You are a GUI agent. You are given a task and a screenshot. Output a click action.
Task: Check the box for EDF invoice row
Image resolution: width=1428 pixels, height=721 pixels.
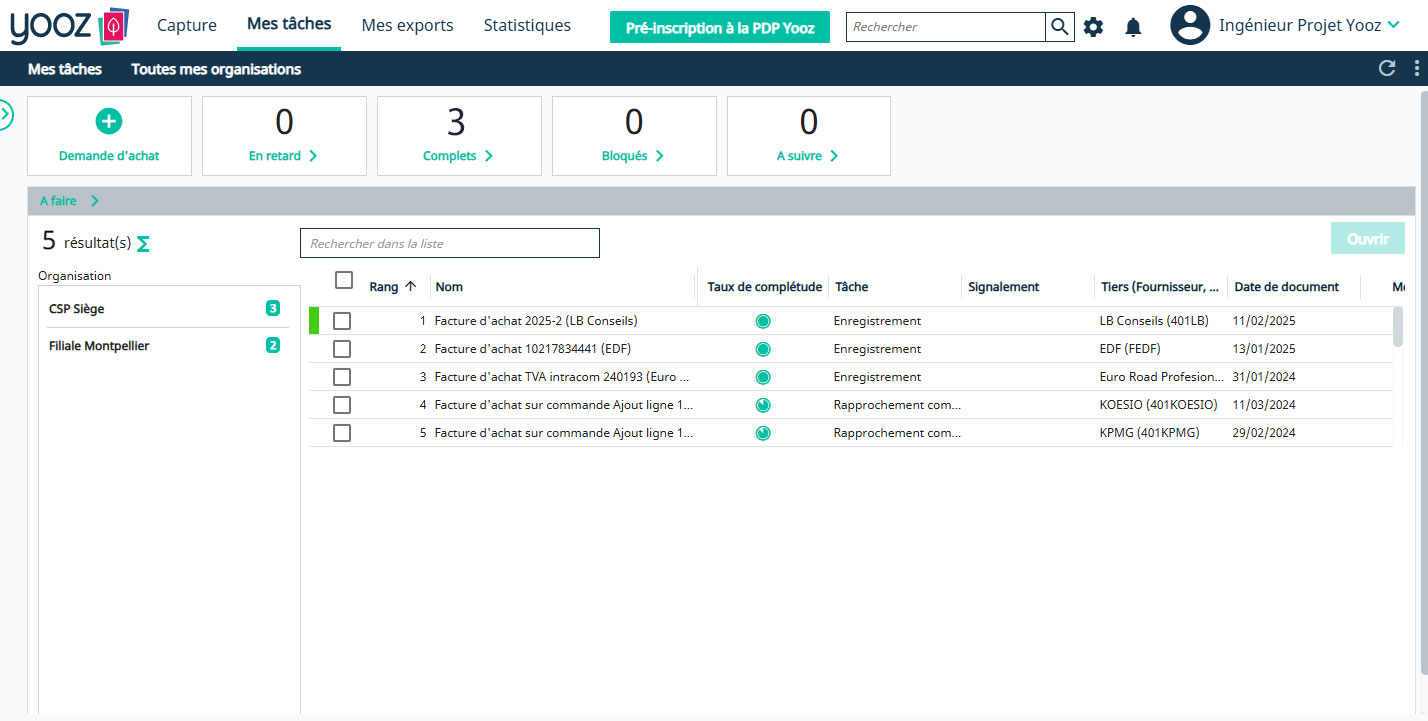coord(342,349)
